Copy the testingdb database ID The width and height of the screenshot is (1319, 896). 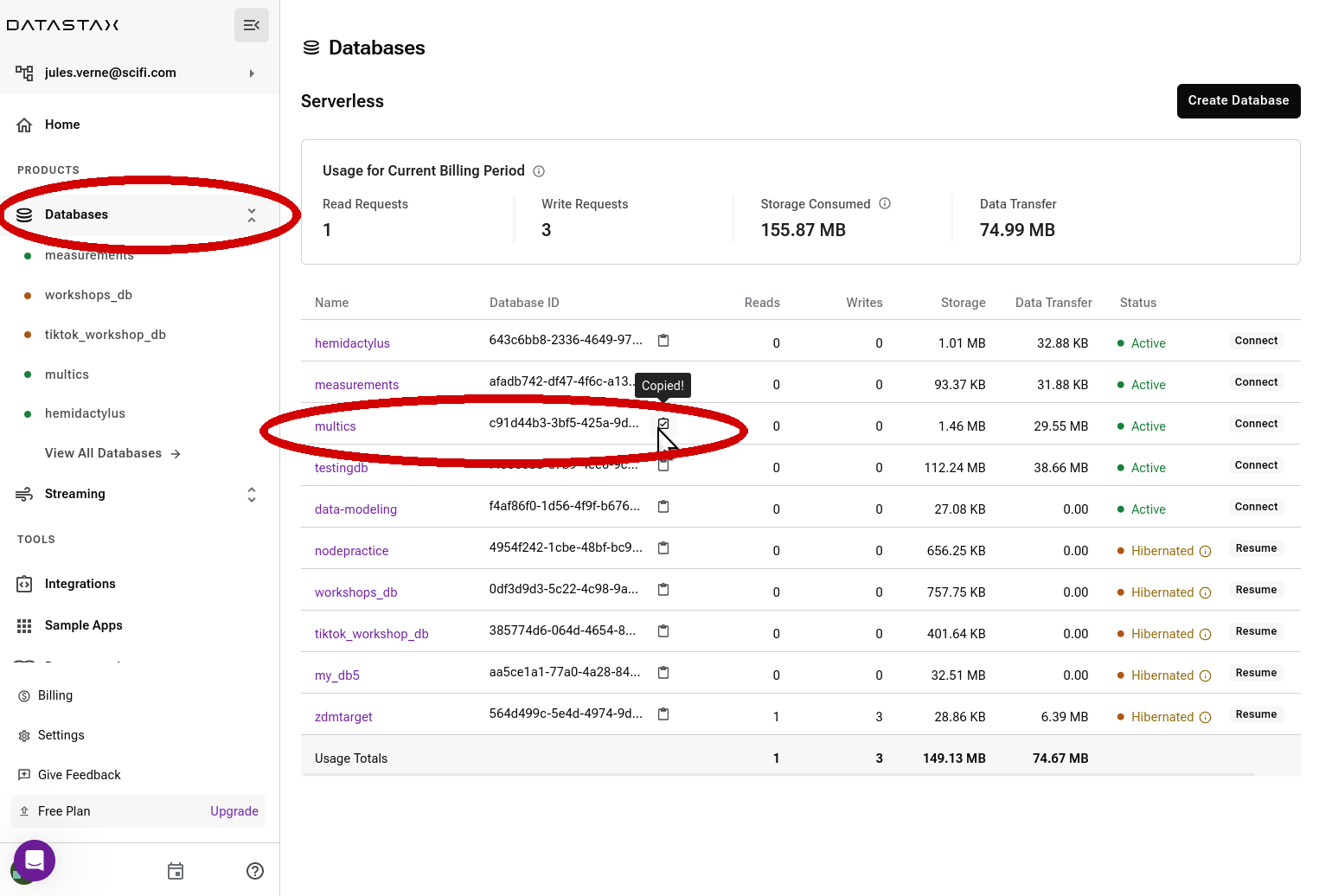[663, 465]
